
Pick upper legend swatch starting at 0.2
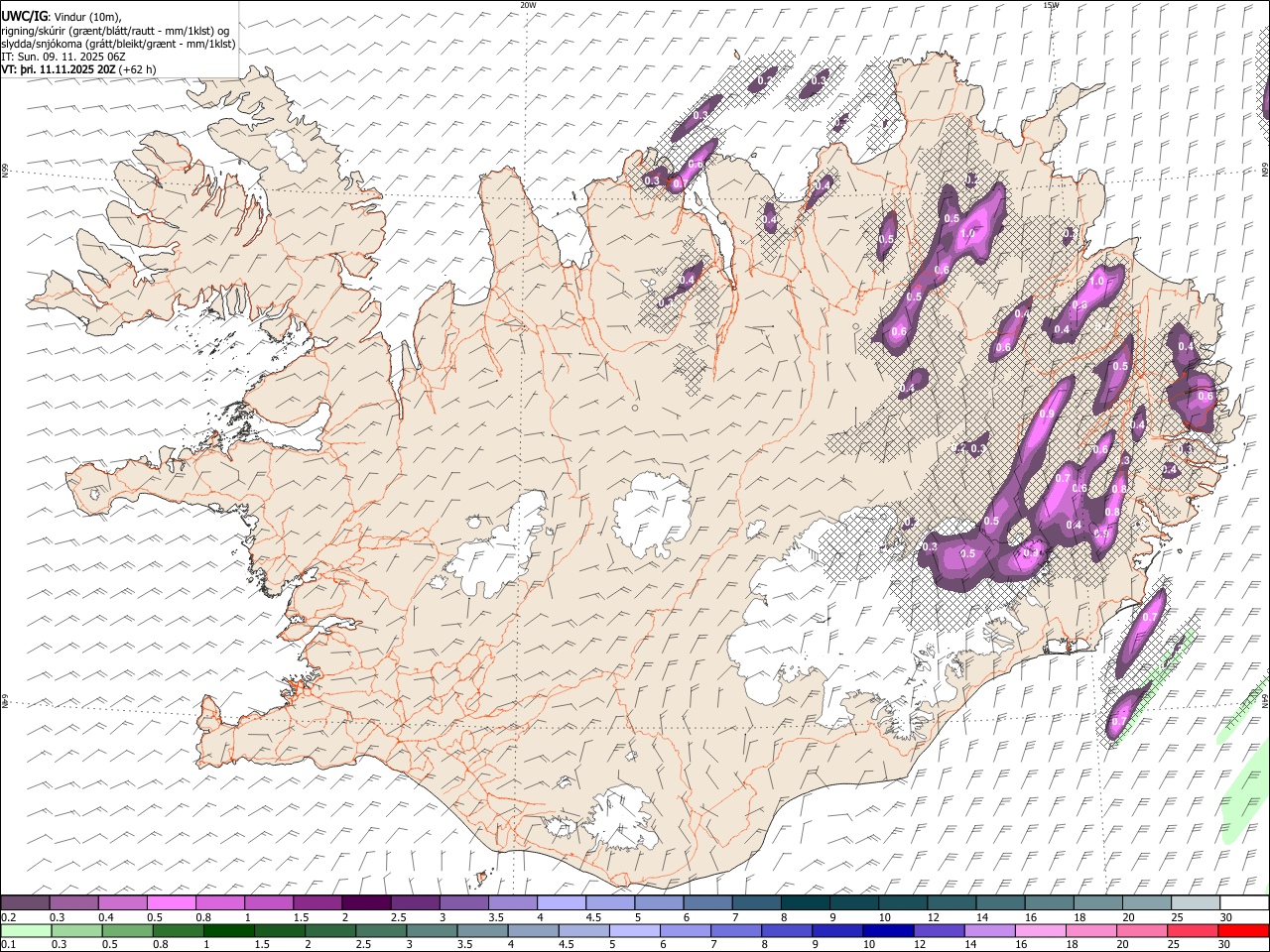(x=26, y=902)
